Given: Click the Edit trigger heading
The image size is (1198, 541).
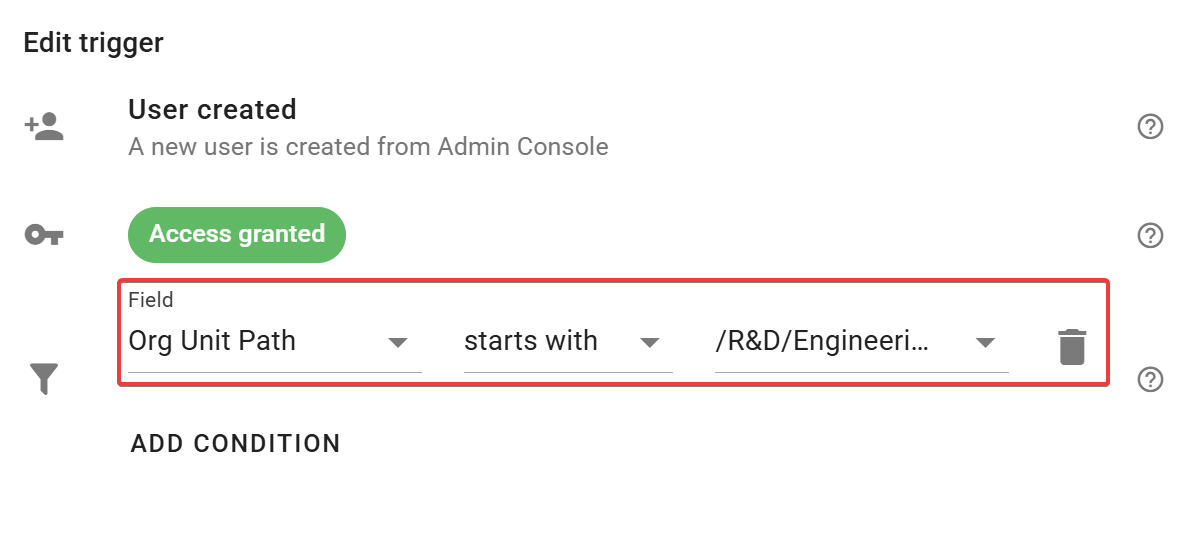Looking at the screenshot, I should [x=93, y=43].
